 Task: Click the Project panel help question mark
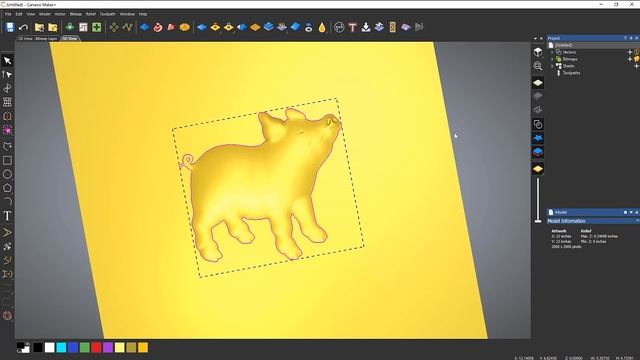[x=625, y=38]
